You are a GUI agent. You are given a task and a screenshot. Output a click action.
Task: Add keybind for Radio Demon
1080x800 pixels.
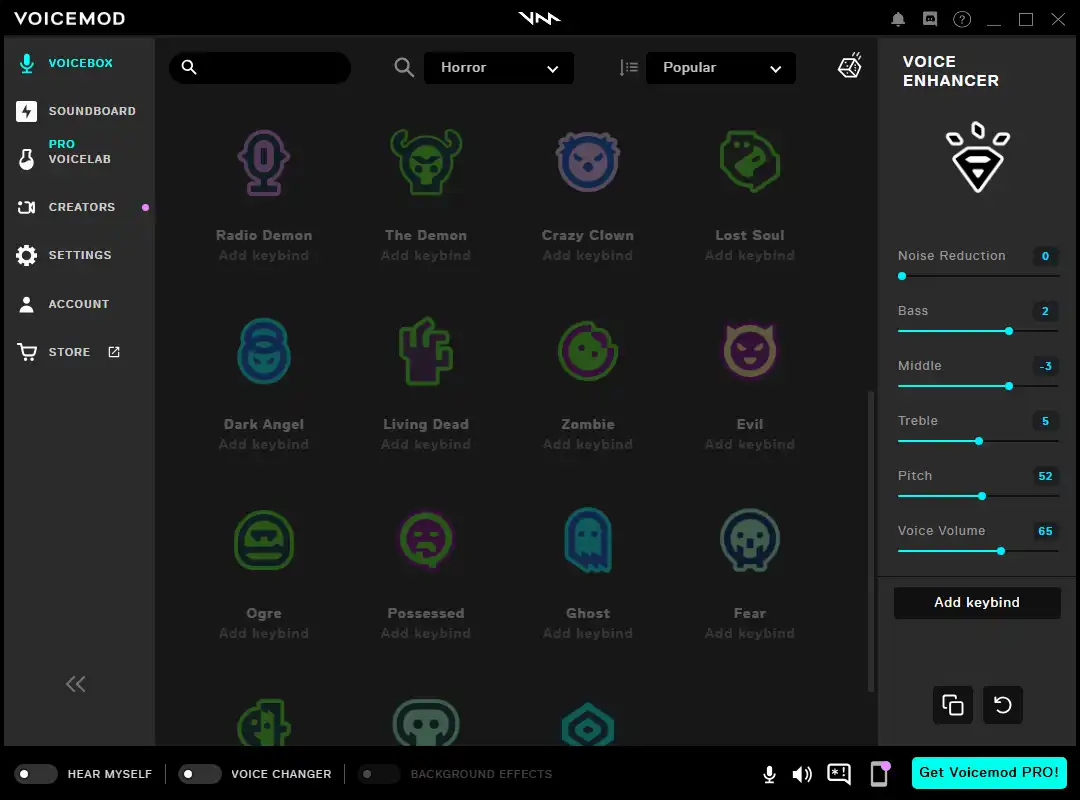tap(264, 256)
